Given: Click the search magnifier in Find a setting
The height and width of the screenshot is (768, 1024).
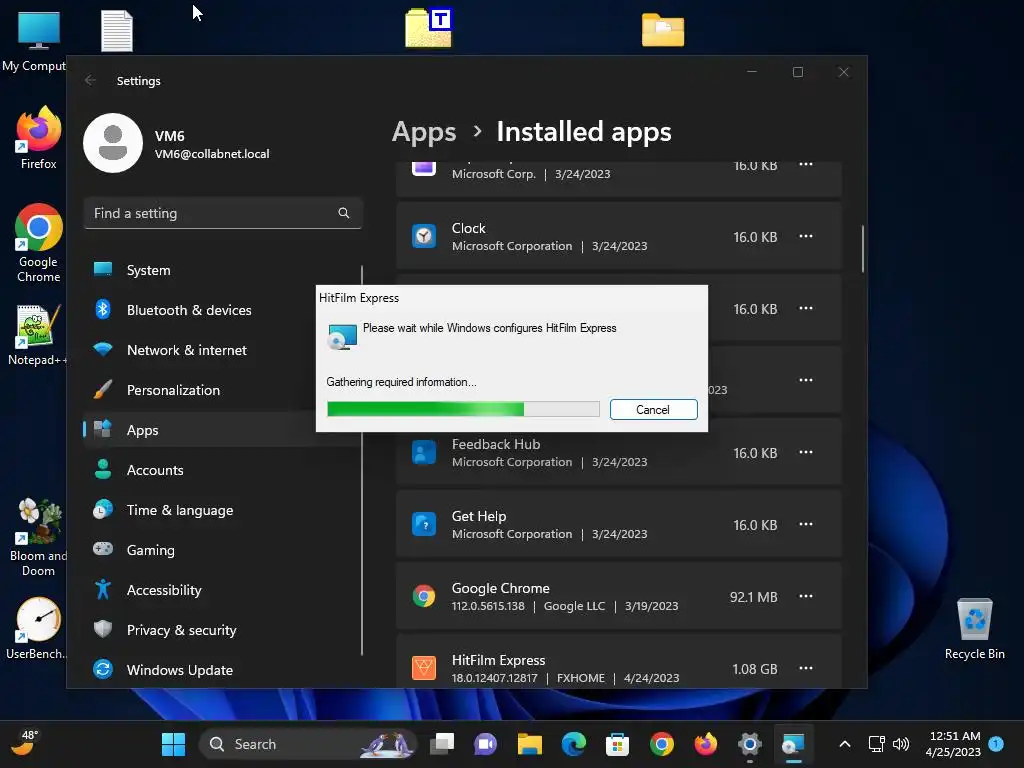Looking at the screenshot, I should pyautogui.click(x=344, y=213).
